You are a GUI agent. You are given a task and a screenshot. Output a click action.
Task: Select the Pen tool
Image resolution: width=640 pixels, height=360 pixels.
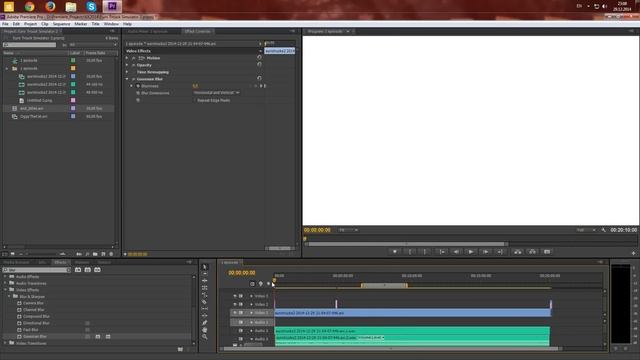click(205, 322)
